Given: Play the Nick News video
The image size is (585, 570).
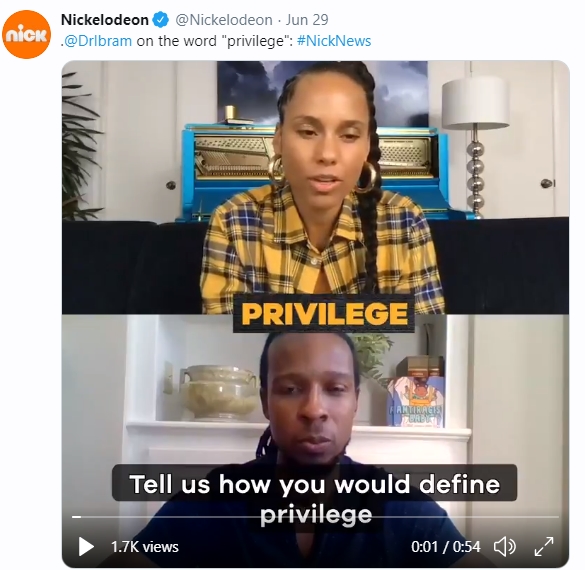Looking at the screenshot, I should (86, 547).
